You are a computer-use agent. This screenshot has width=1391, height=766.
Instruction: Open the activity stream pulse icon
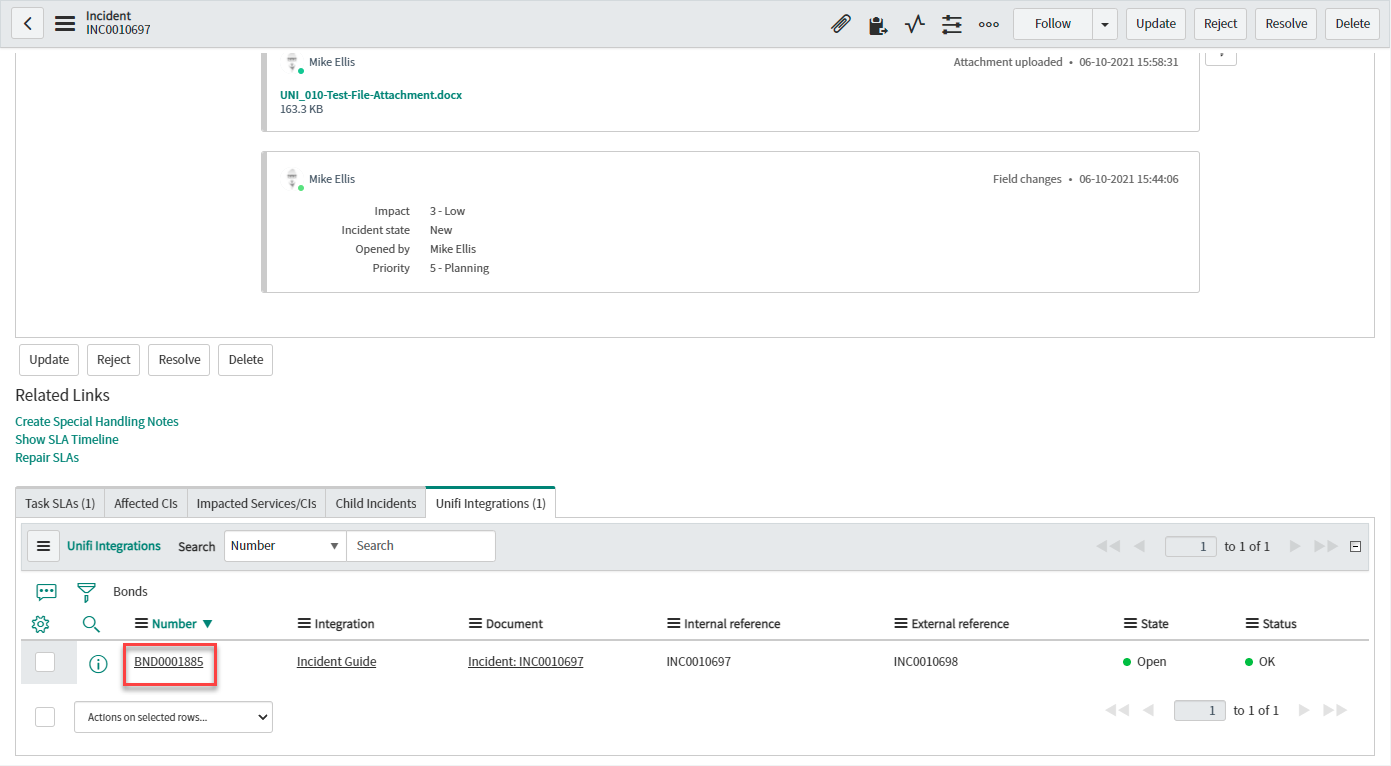click(x=915, y=24)
